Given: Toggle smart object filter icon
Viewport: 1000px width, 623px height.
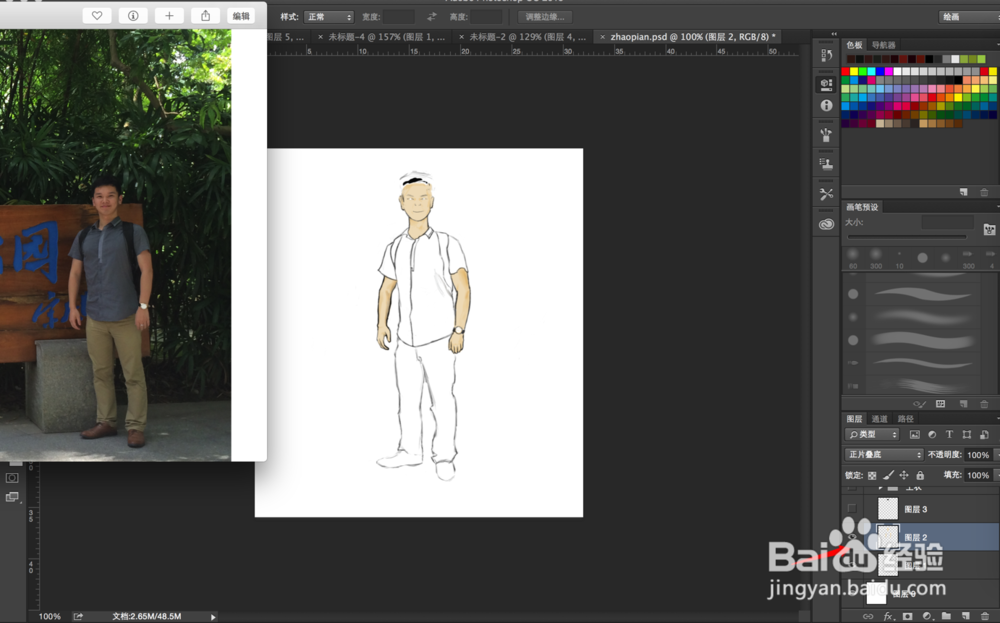Looking at the screenshot, I should tap(984, 435).
